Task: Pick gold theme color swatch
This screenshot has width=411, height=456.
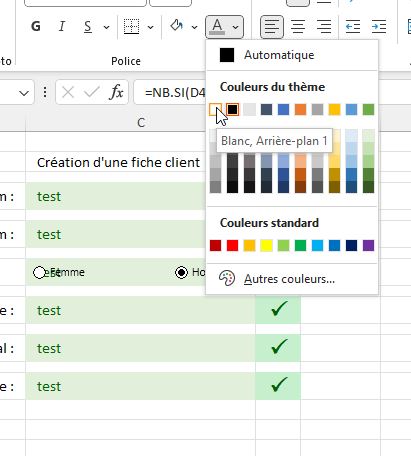Action: click(x=334, y=109)
